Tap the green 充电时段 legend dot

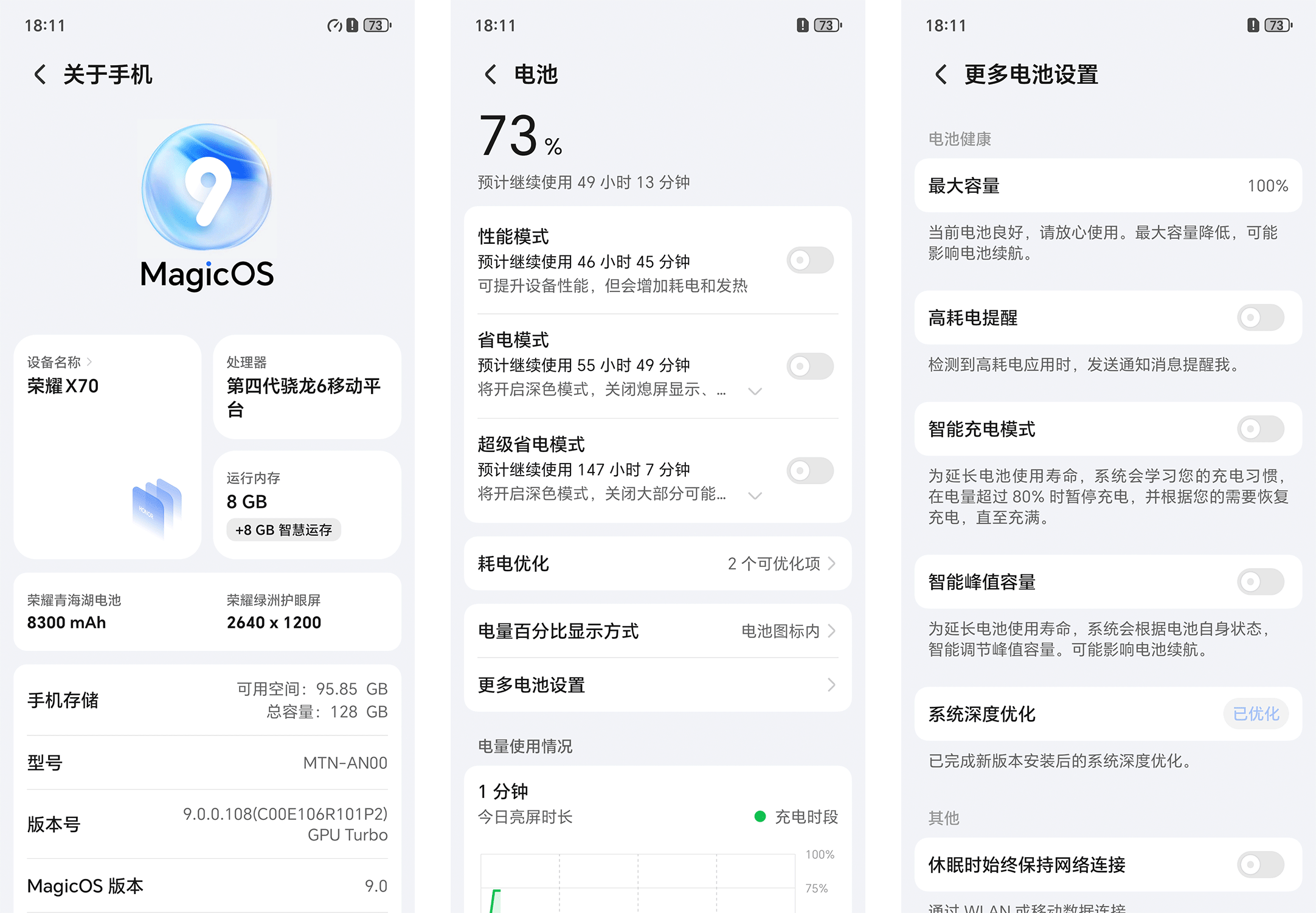760,817
